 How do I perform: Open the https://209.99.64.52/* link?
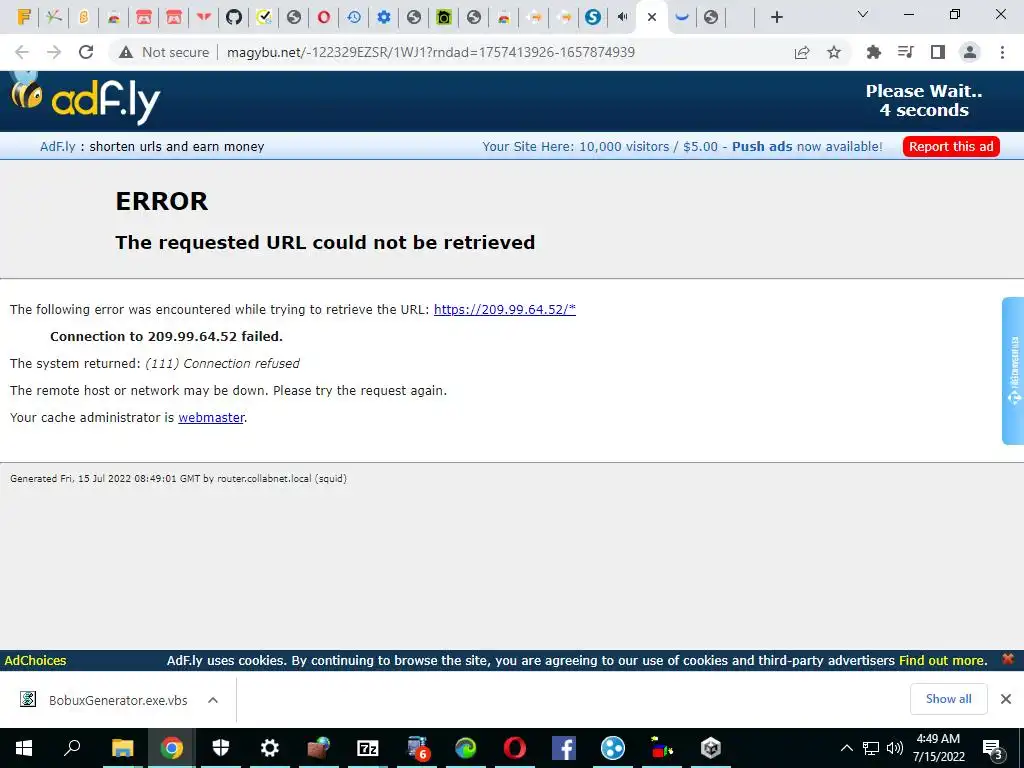click(x=505, y=310)
